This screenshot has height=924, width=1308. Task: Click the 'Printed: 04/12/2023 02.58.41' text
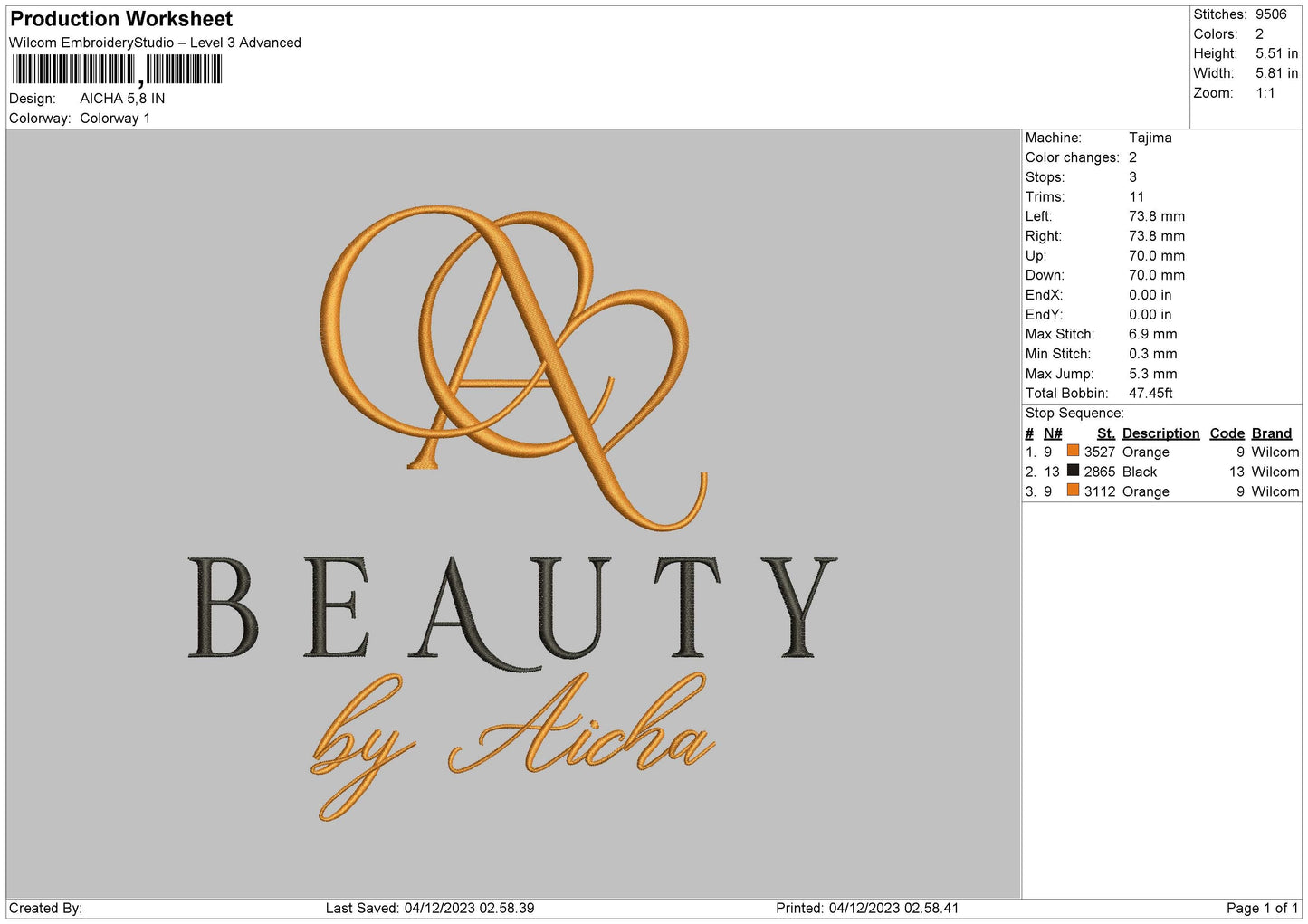[x=867, y=908]
